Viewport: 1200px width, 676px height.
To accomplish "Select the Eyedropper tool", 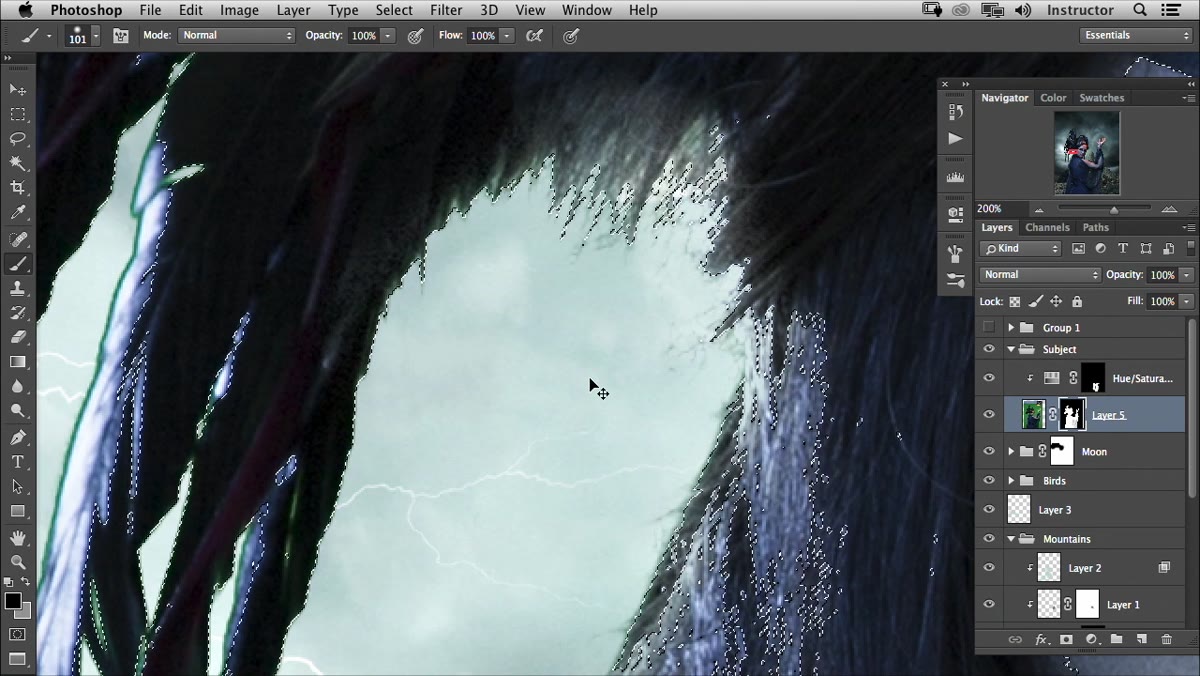I will tap(18, 213).
